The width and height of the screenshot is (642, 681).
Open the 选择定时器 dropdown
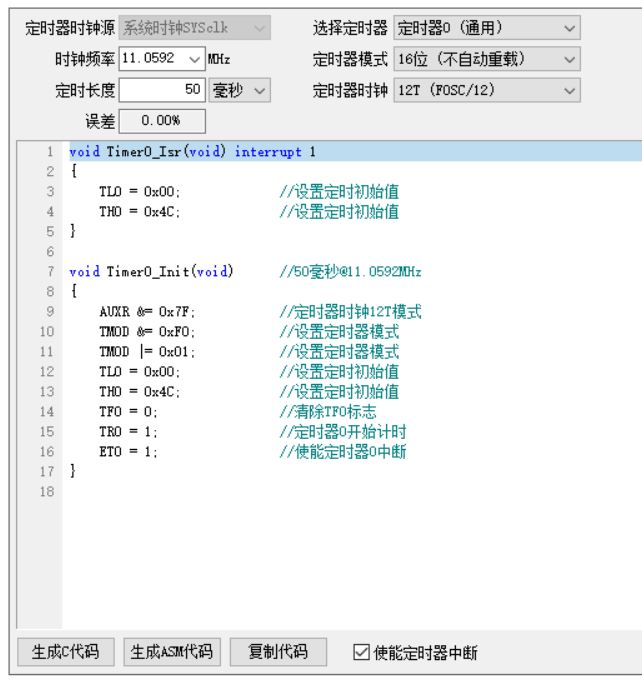pyautogui.click(x=487, y=28)
